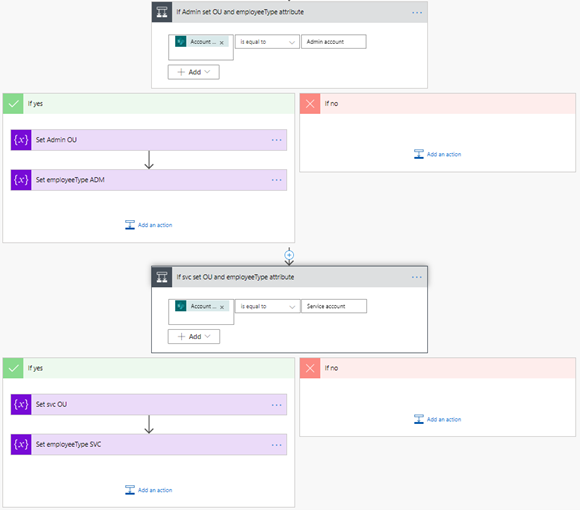Screen dimensions: 580x510
Task: Expand Add dropdown in Admin condition
Action: (193, 72)
